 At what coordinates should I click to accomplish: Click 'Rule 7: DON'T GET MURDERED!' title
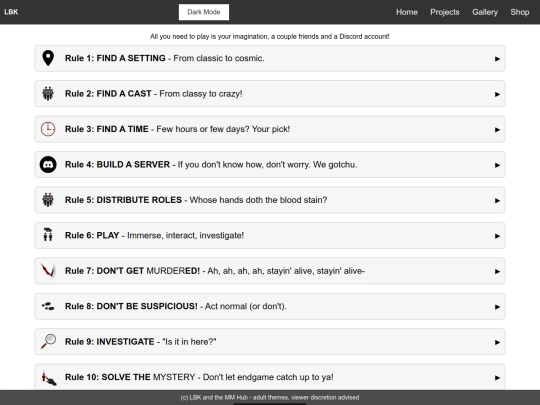(132, 271)
